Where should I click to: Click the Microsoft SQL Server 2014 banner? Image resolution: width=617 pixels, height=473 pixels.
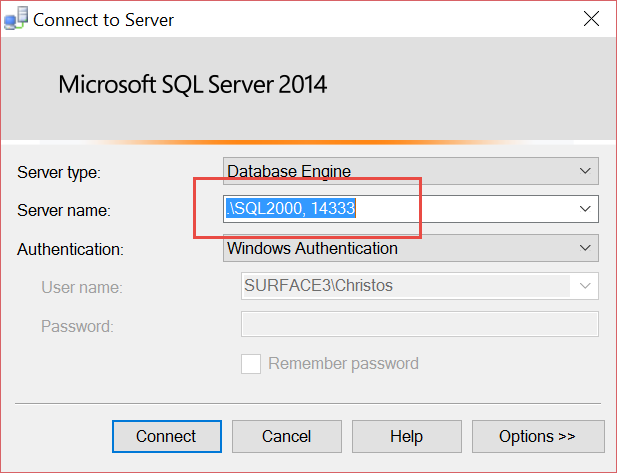(x=192, y=84)
